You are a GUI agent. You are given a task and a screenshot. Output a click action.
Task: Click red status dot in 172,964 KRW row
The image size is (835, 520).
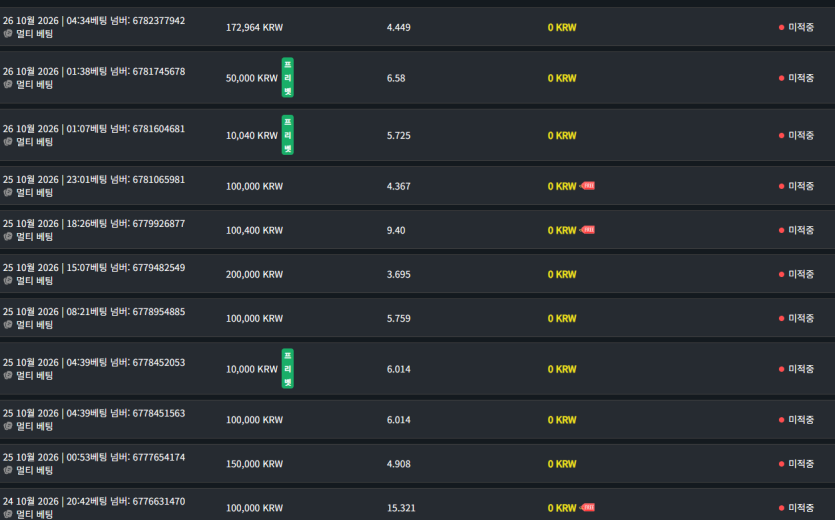(781, 27)
